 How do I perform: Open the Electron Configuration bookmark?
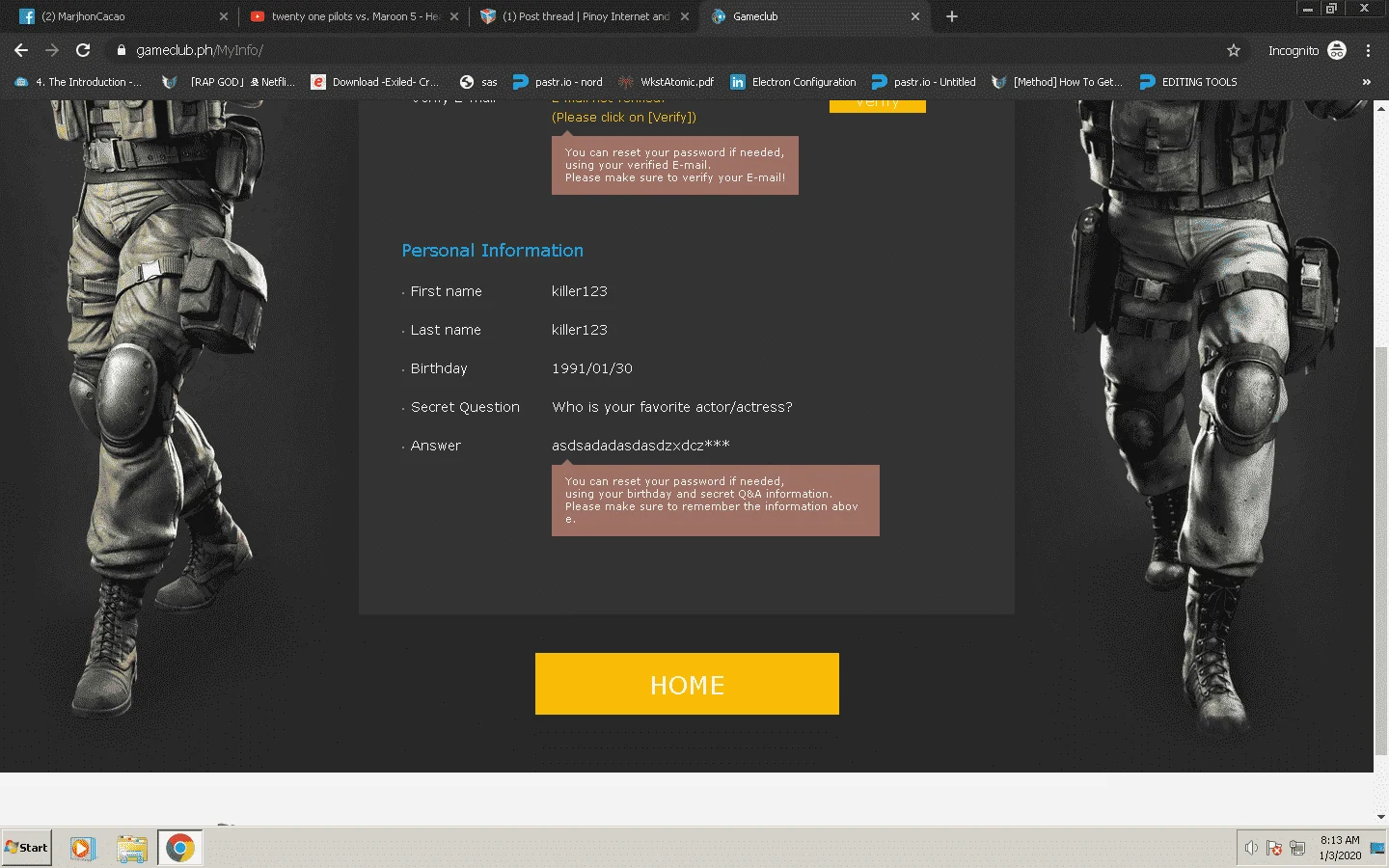(793, 82)
